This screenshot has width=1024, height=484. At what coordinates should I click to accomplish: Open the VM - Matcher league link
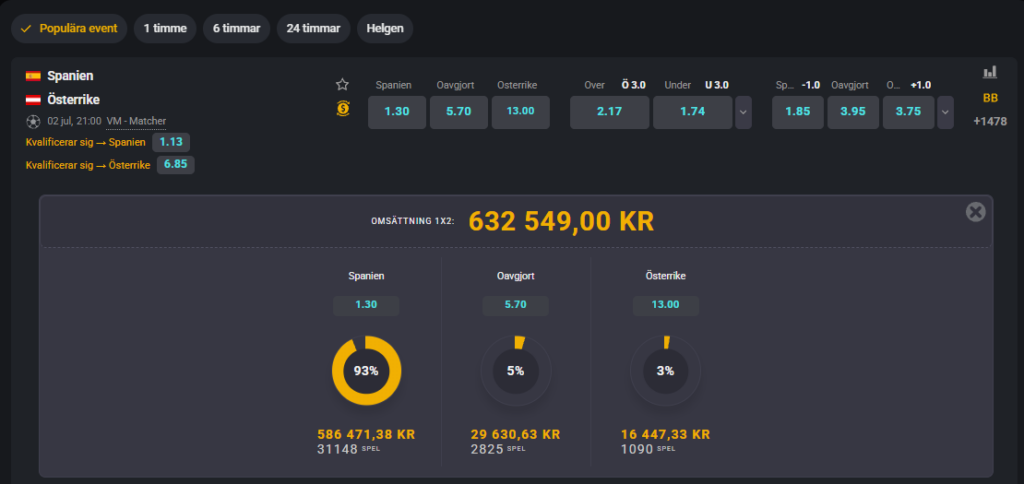coord(136,121)
